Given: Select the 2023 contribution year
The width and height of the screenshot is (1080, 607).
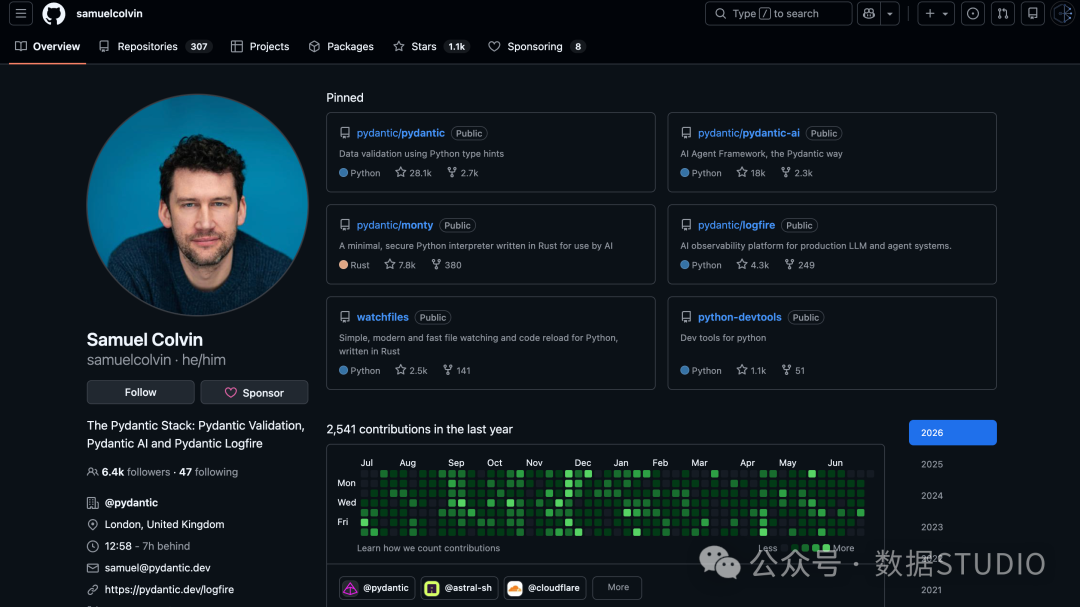Looking at the screenshot, I should click(953, 527).
